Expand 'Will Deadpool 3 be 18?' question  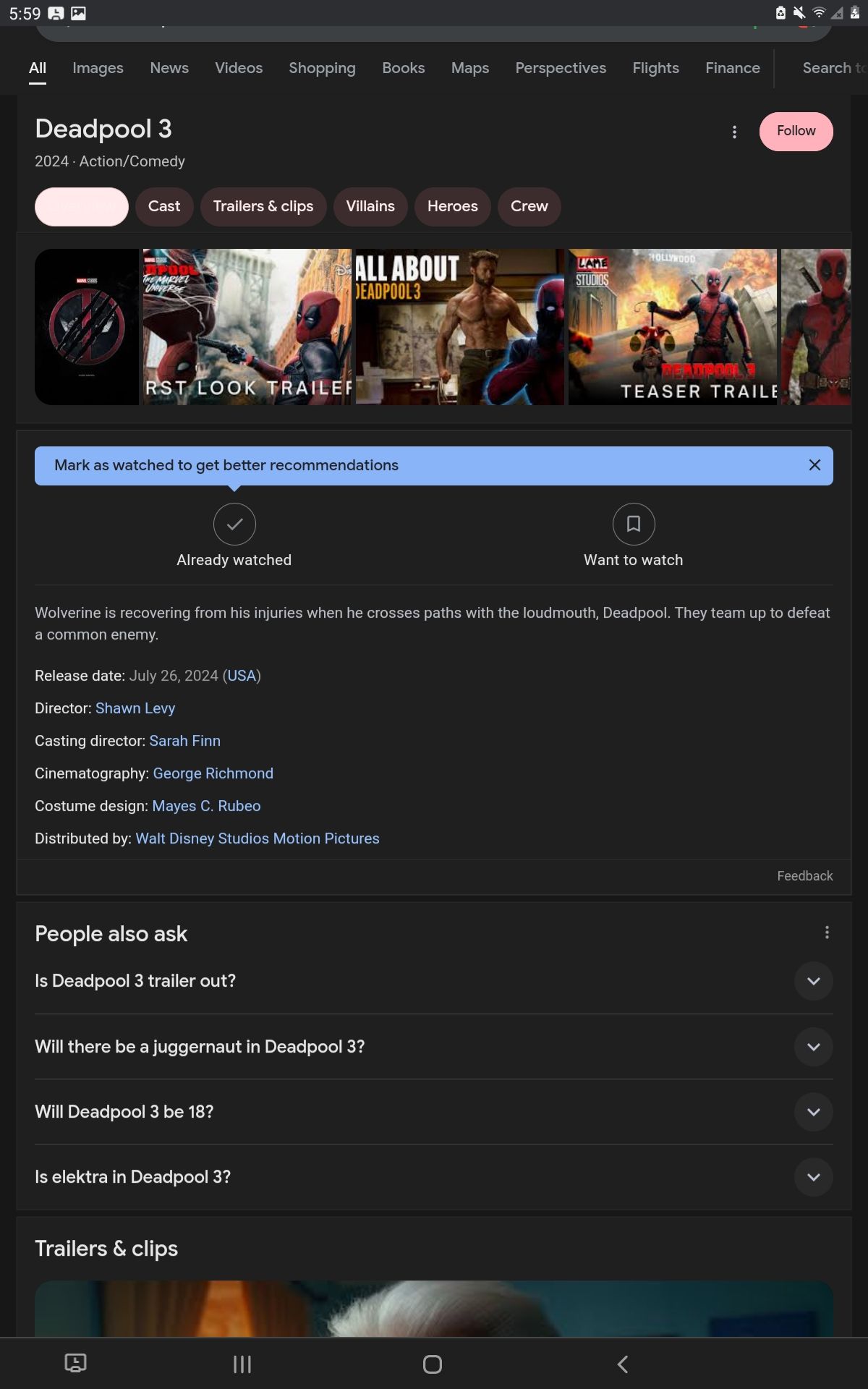pos(813,1112)
